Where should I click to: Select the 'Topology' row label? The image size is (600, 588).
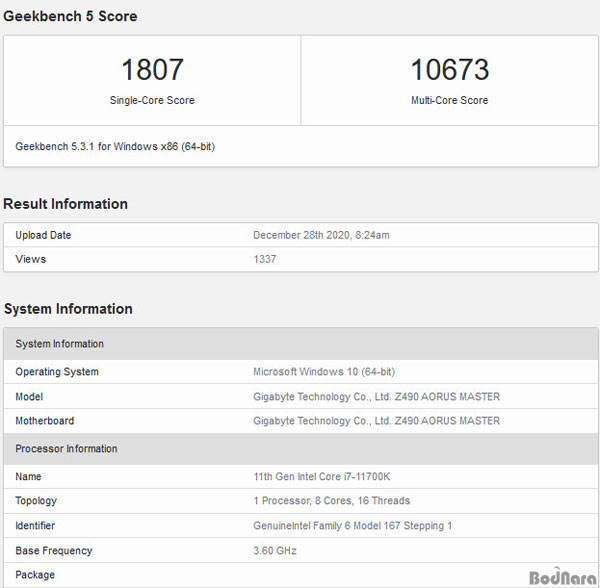click(x=36, y=501)
